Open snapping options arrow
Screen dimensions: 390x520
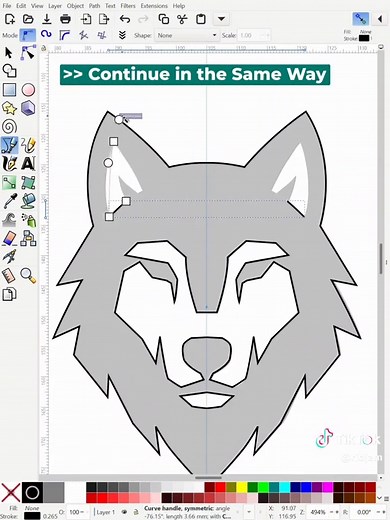tap(380, 19)
